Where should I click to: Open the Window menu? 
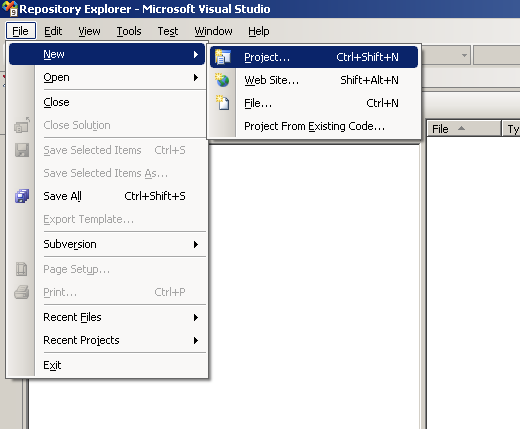pyautogui.click(x=213, y=31)
